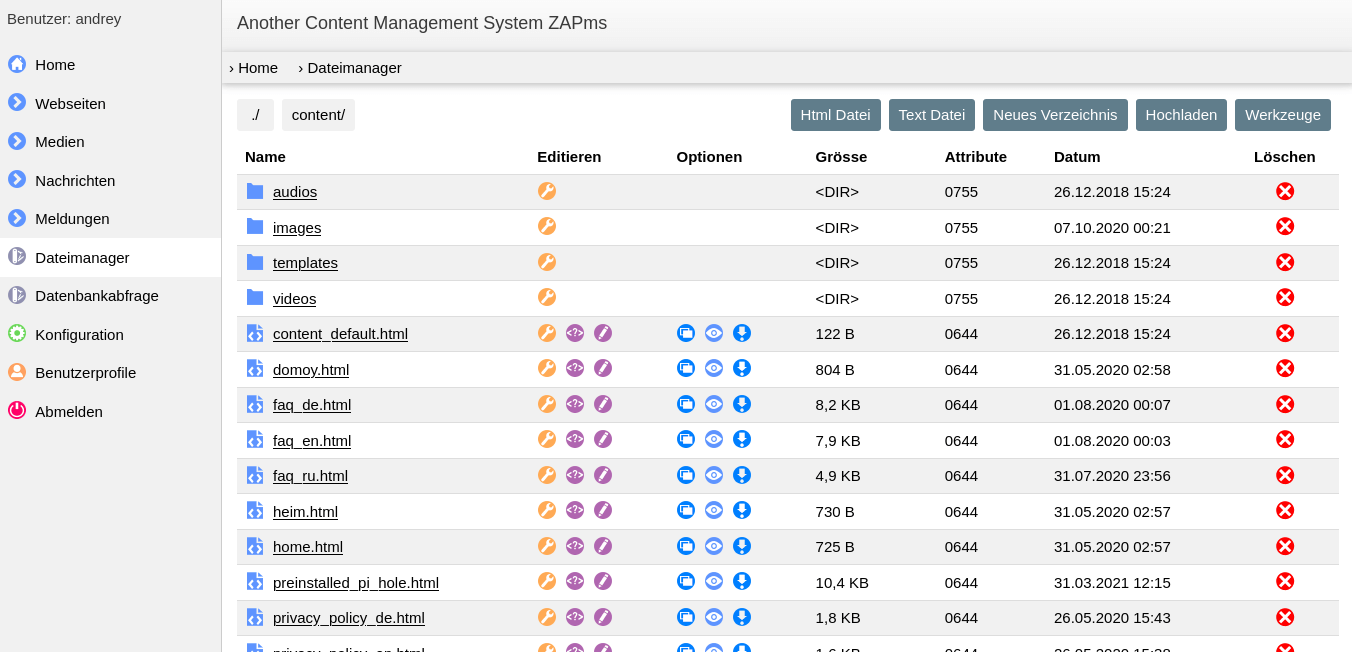Select Dateimanager in the sidebar
This screenshot has height=652, width=1352.
click(x=110, y=257)
